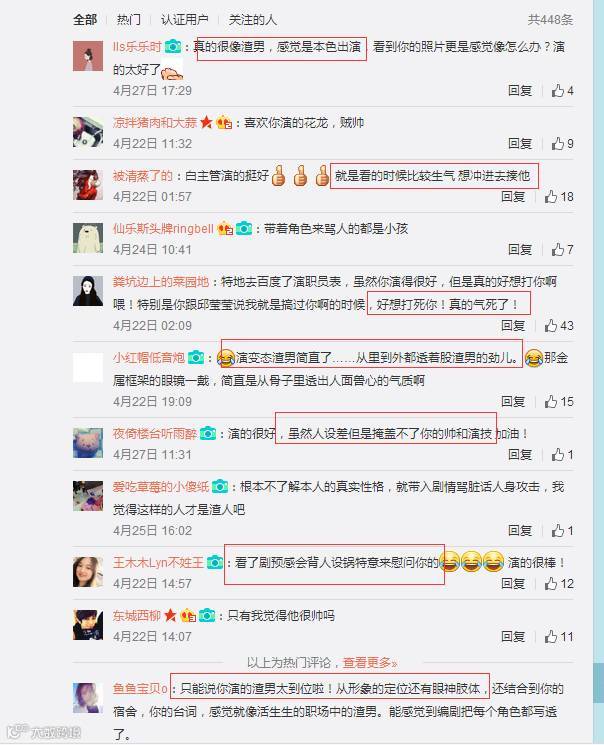Expand more hot comments via 查看更多
The image size is (604, 745).
[x=370, y=662]
